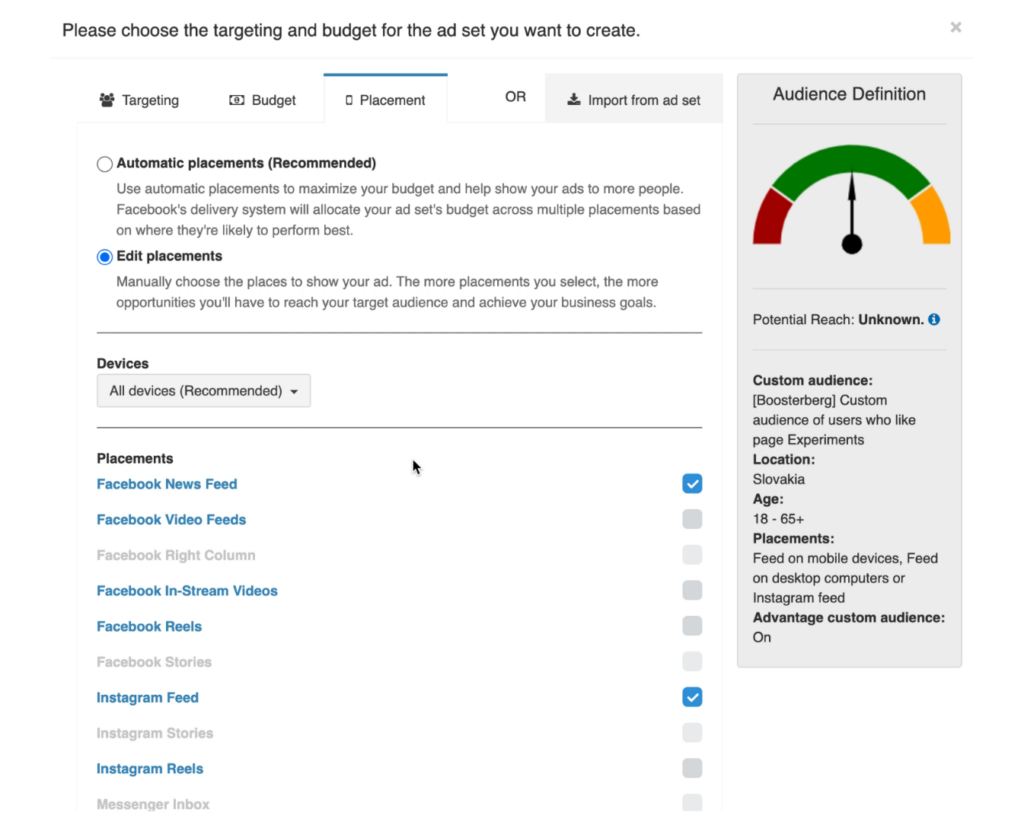1024x822 pixels.
Task: Check the Facebook Right Column checkbox
Action: click(x=692, y=555)
